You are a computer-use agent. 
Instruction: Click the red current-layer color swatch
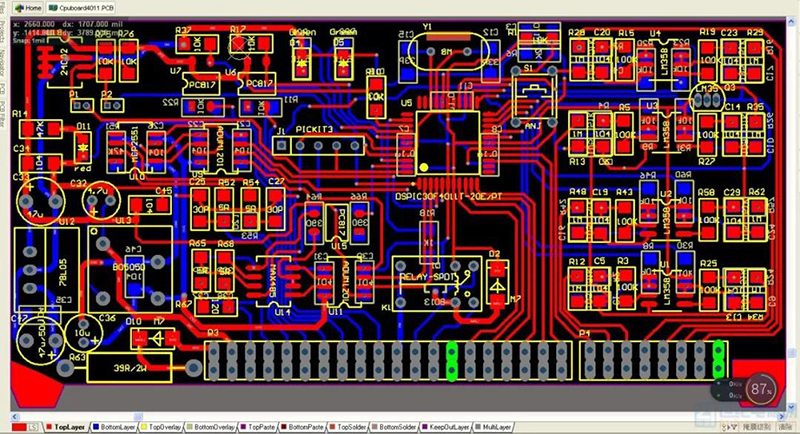(15, 426)
